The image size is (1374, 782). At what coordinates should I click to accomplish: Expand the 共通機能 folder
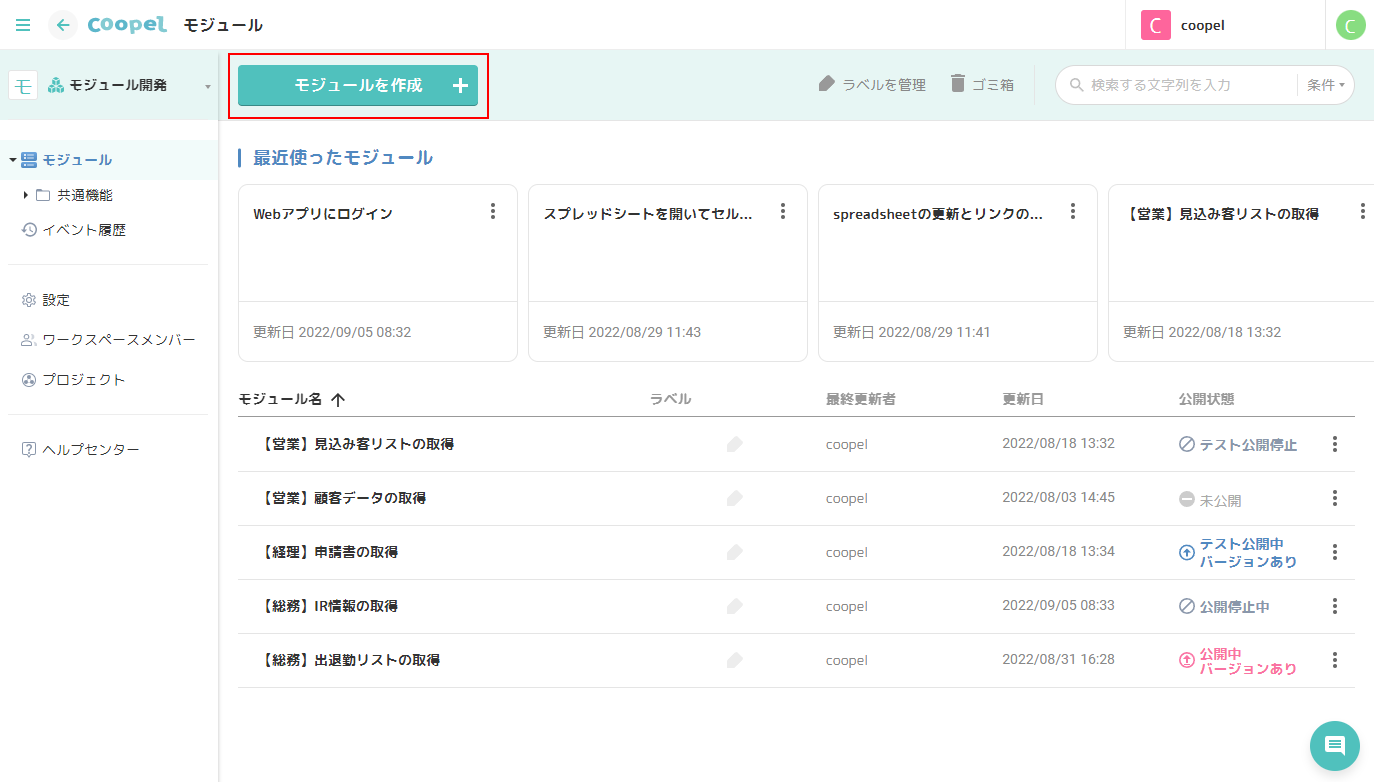click(26, 195)
